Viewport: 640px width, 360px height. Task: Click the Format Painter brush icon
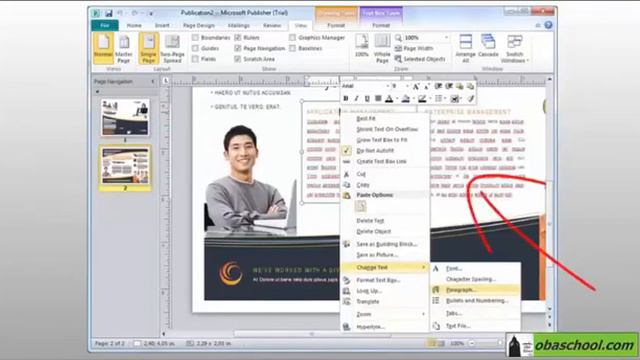tap(471, 98)
